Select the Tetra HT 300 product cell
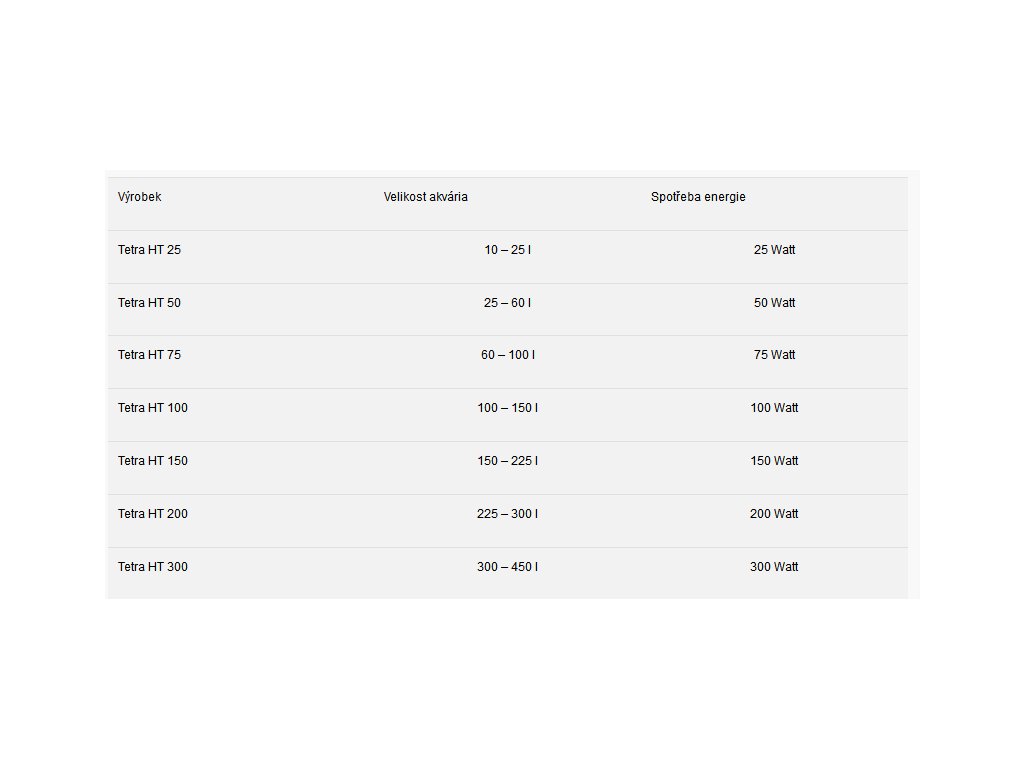The image size is (1024, 768). [152, 567]
